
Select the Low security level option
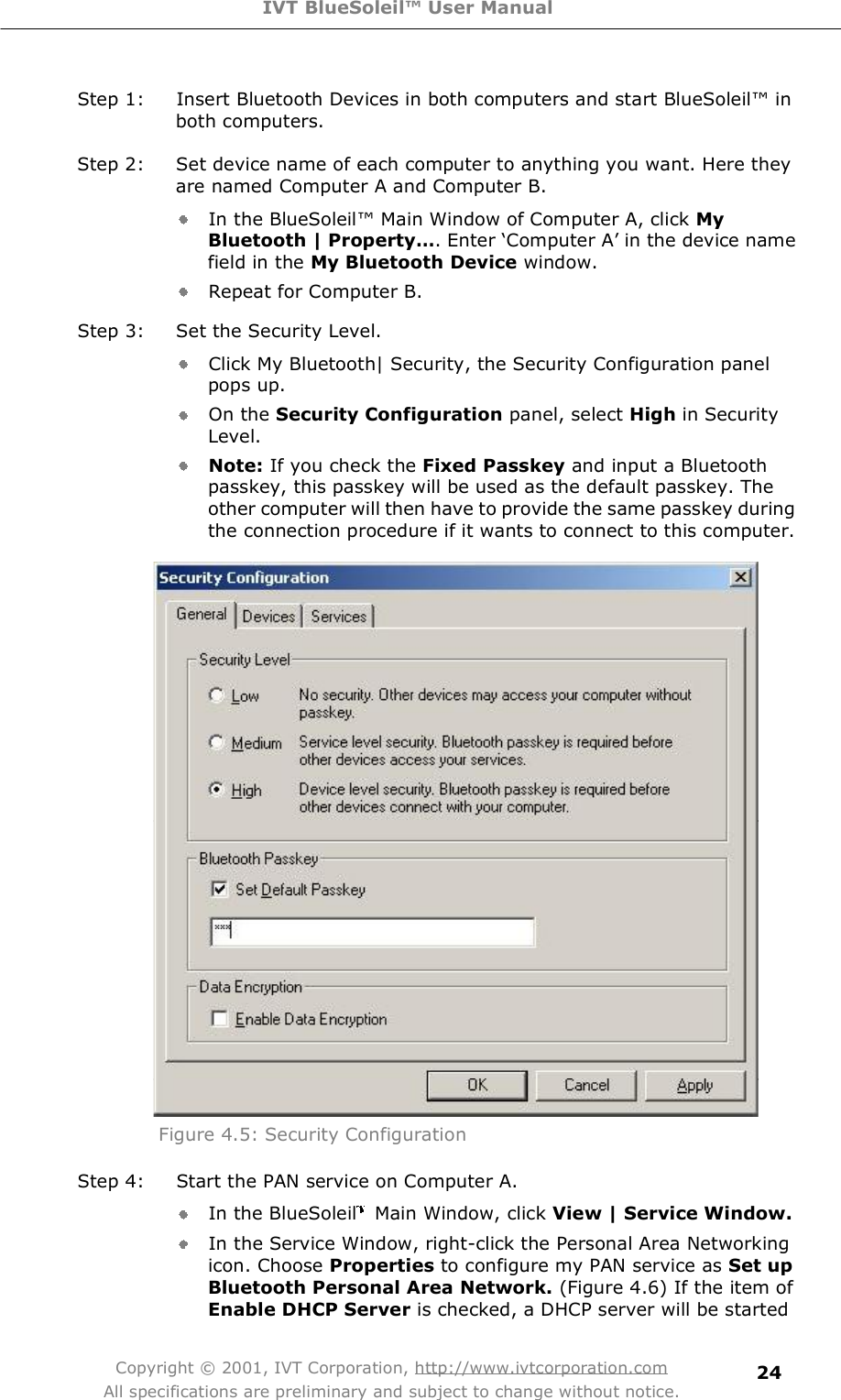[x=216, y=695]
